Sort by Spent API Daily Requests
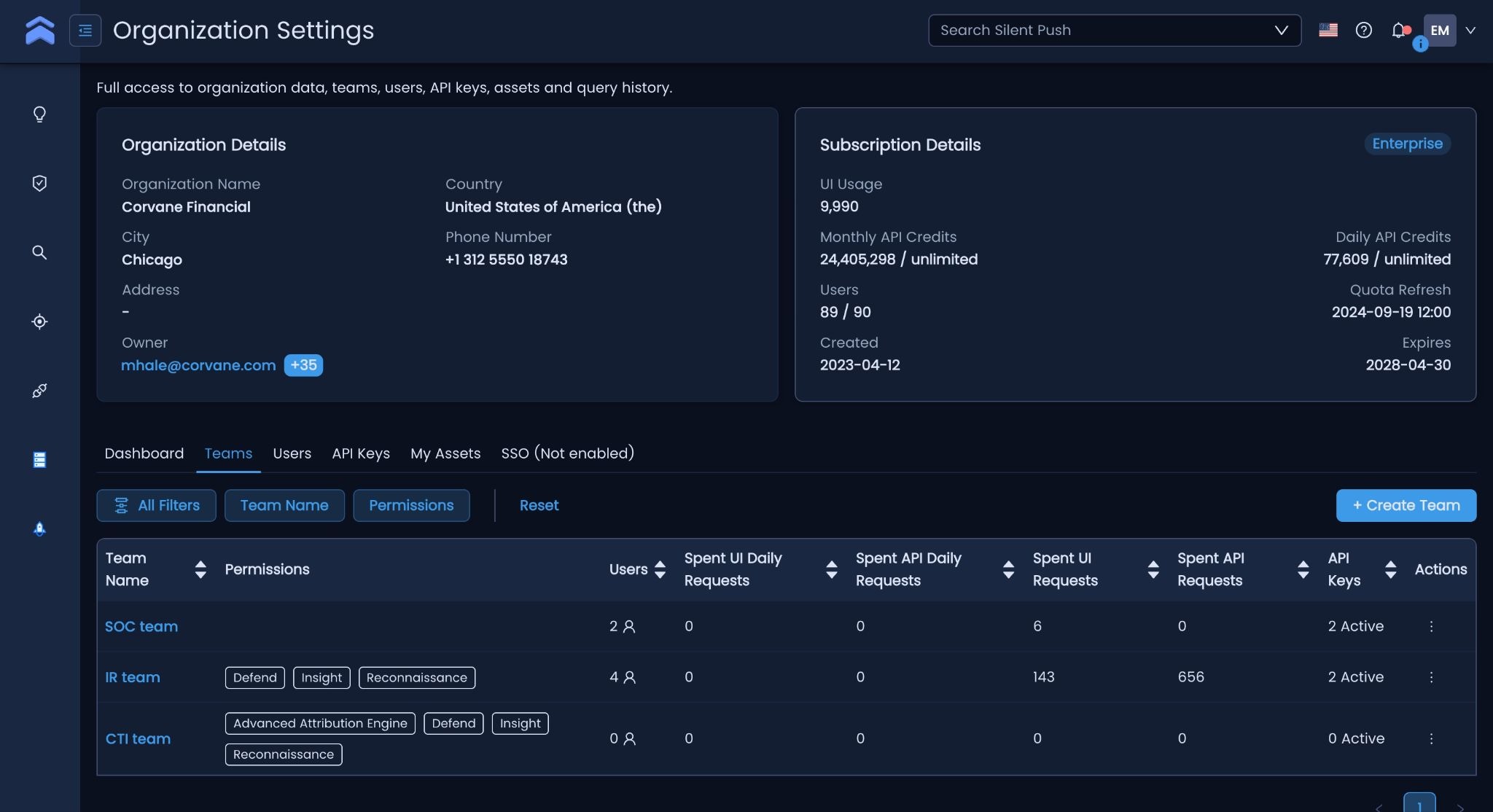Viewport: 1493px width, 812px height. [1009, 569]
